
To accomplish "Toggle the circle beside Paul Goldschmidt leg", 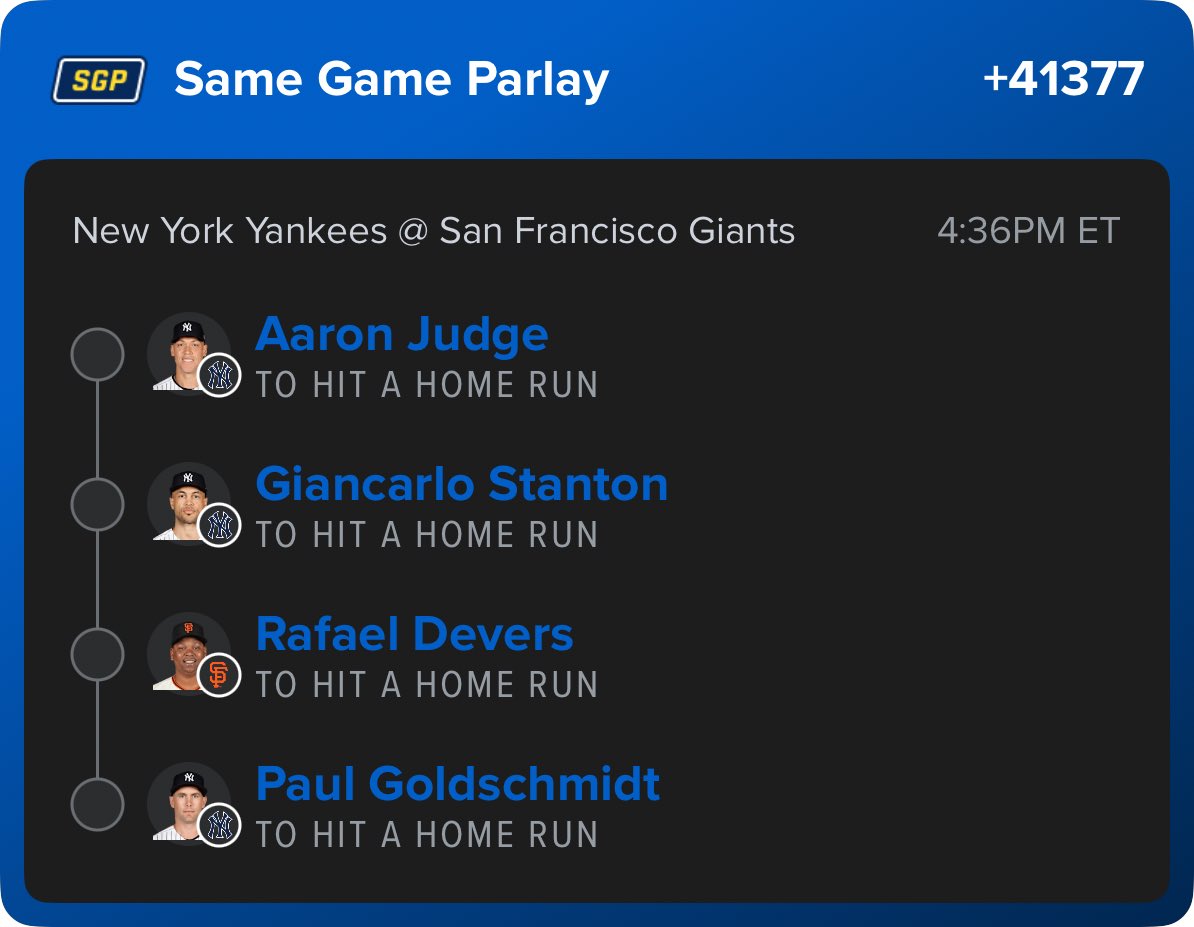I will (97, 805).
